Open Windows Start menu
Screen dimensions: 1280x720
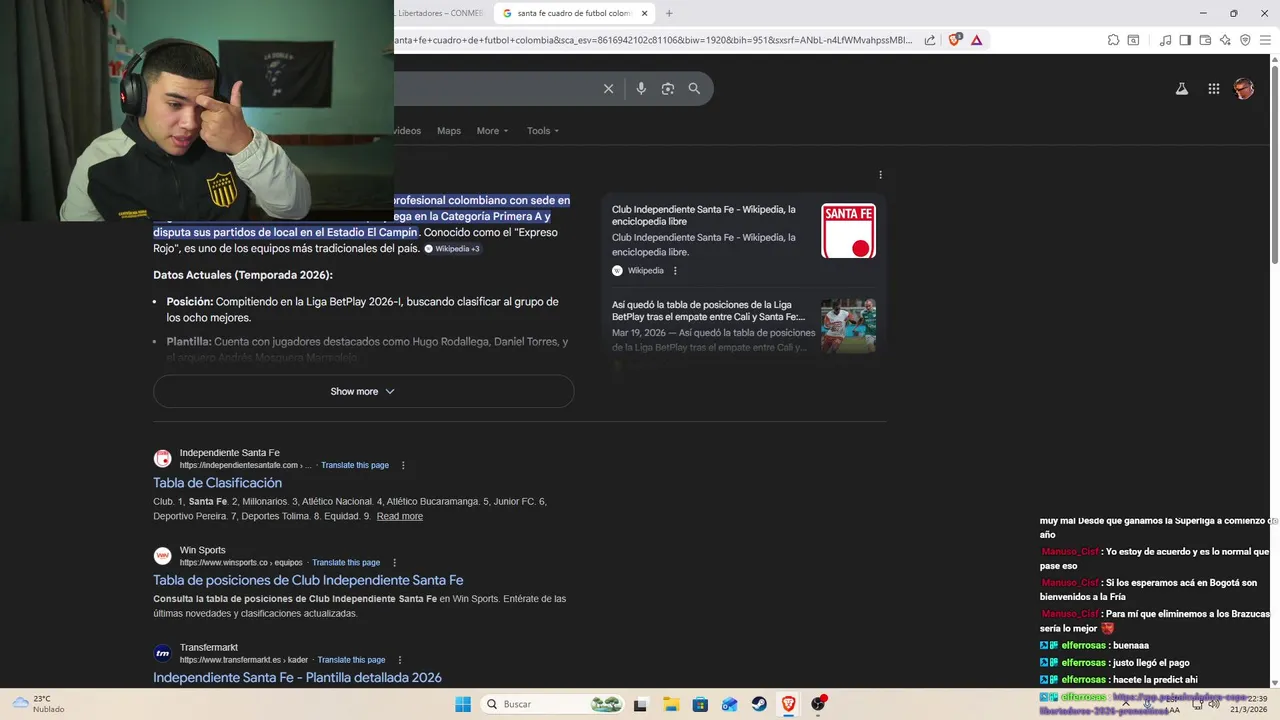463,704
